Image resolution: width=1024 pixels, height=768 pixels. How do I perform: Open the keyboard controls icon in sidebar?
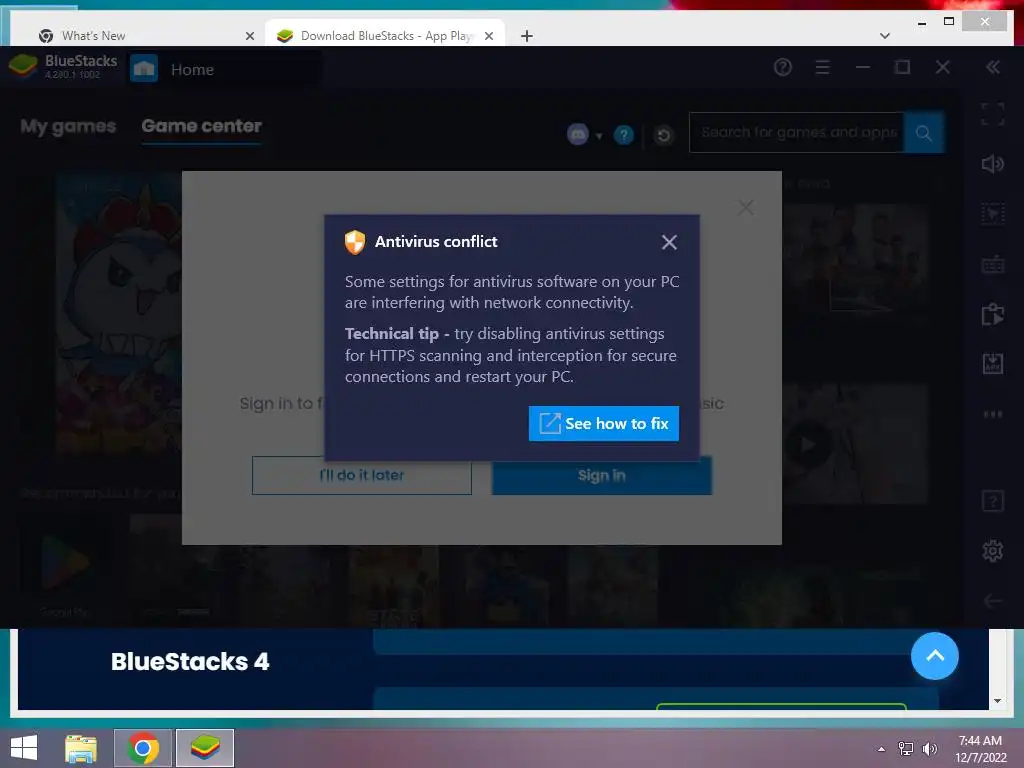(993, 264)
